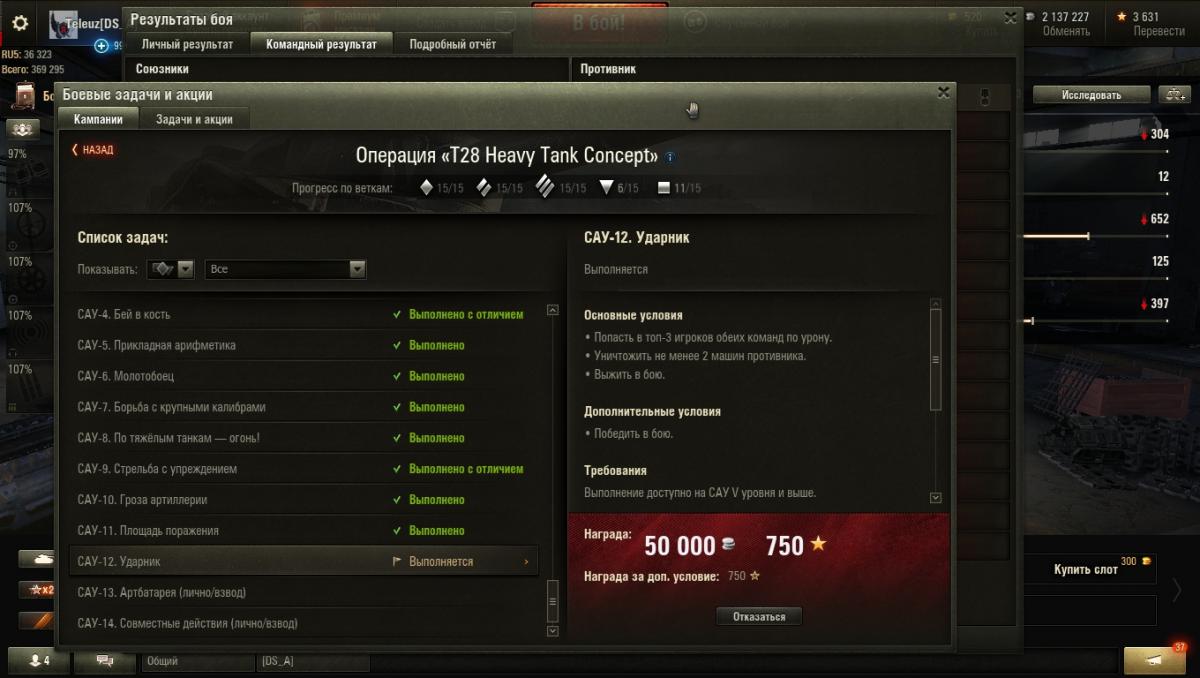Viewport: 1200px width, 678px height.
Task: Select the square branch icon showing 11/15
Action: coord(664,187)
